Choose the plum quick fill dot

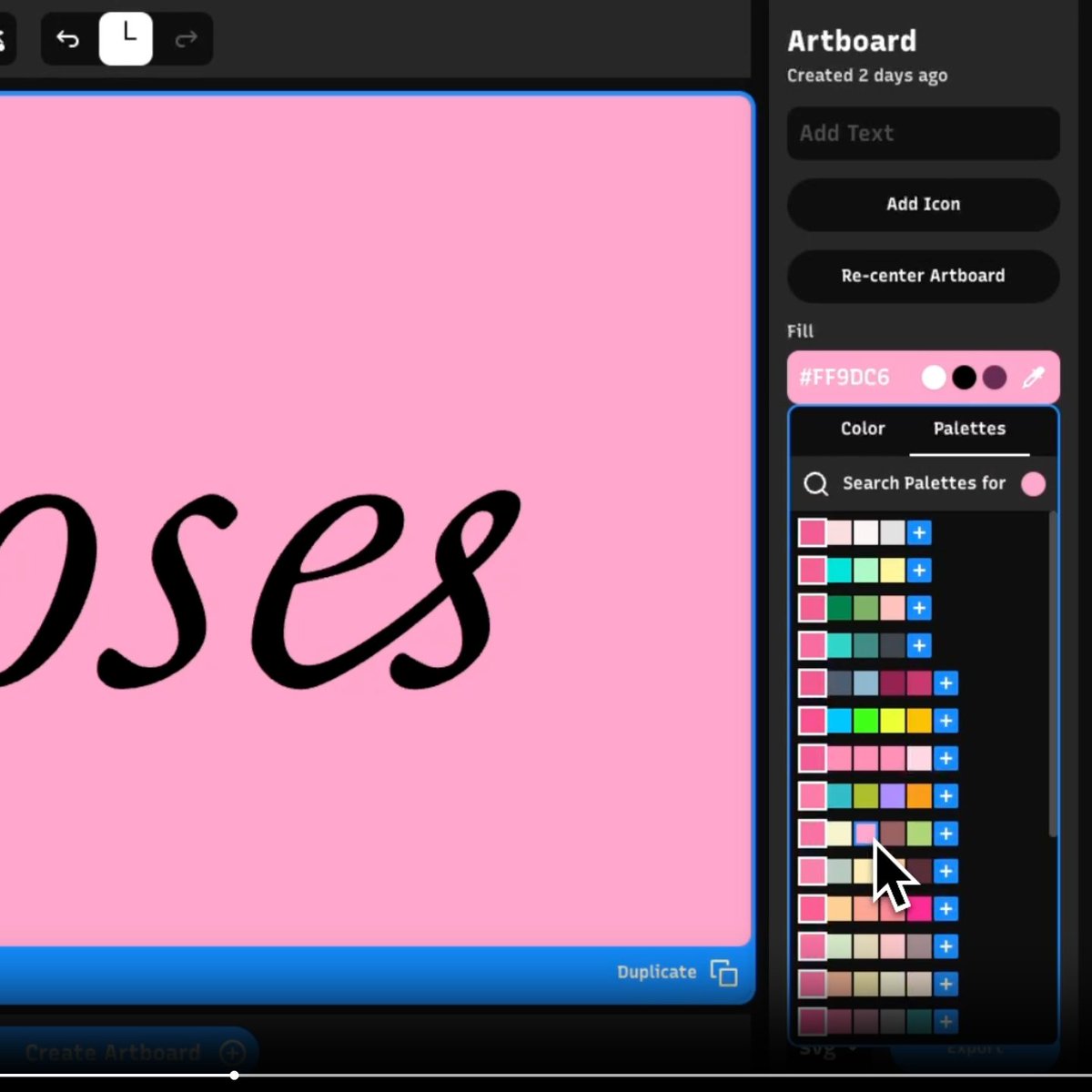[995, 378]
